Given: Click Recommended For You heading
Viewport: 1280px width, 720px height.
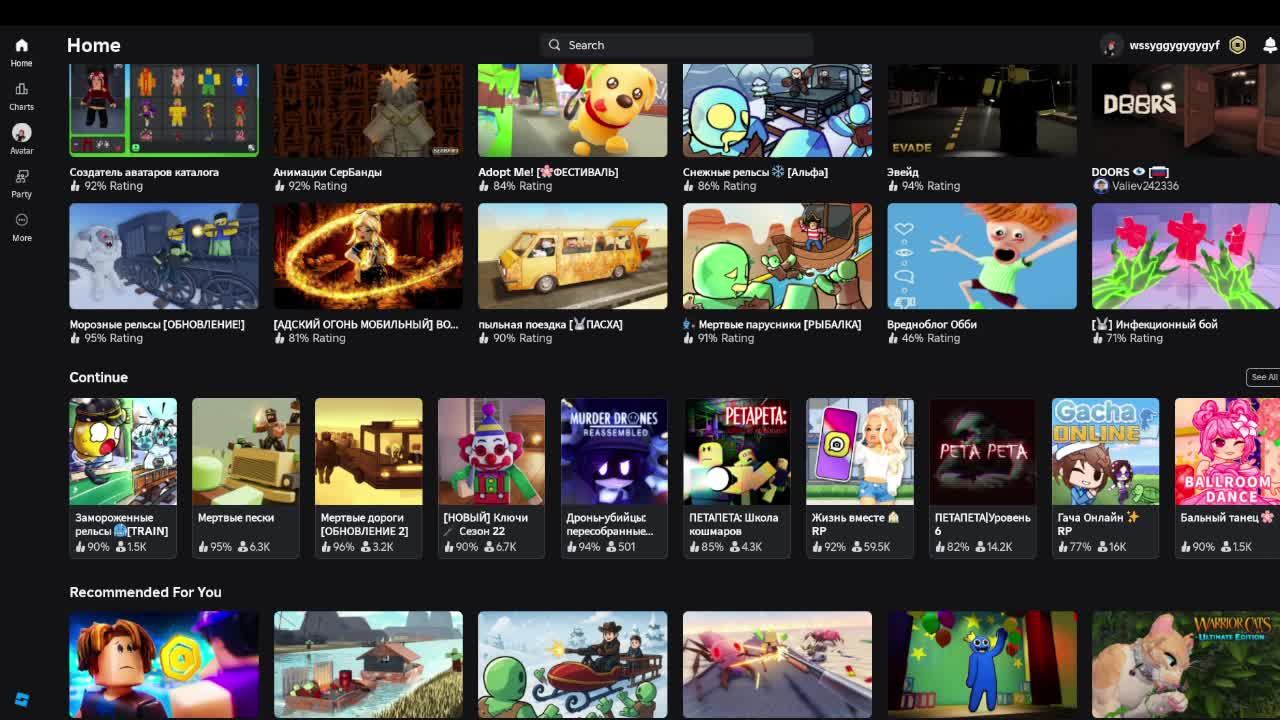Looking at the screenshot, I should [145, 592].
